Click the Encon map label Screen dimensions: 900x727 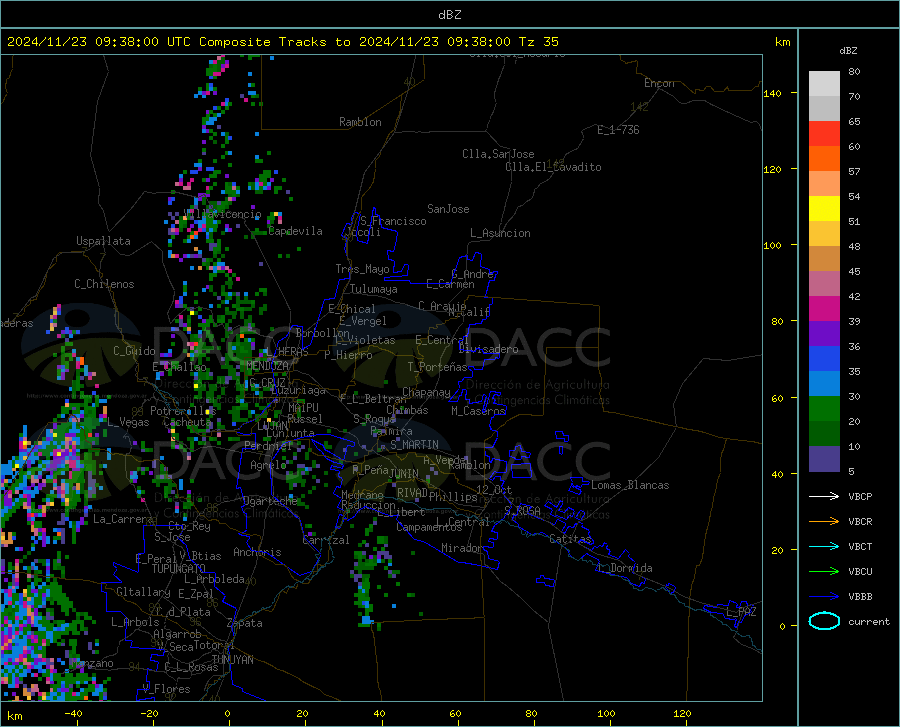pos(659,83)
